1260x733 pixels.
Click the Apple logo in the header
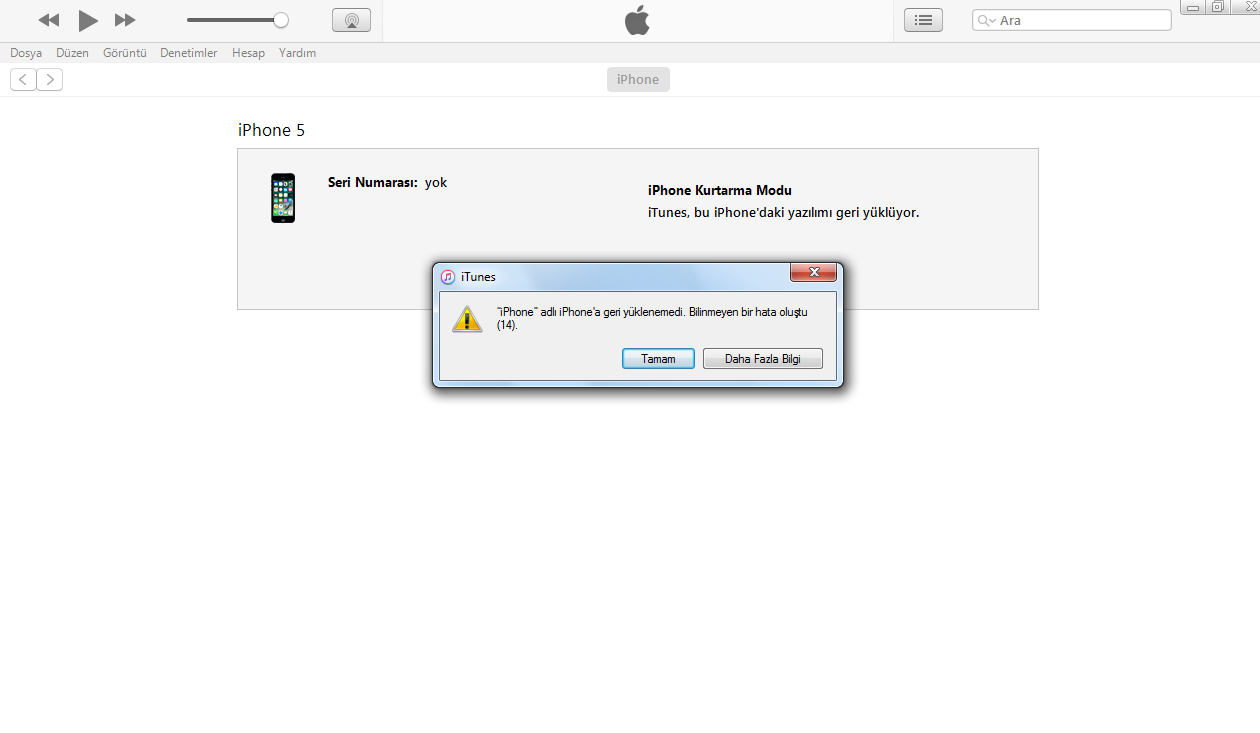pyautogui.click(x=637, y=19)
